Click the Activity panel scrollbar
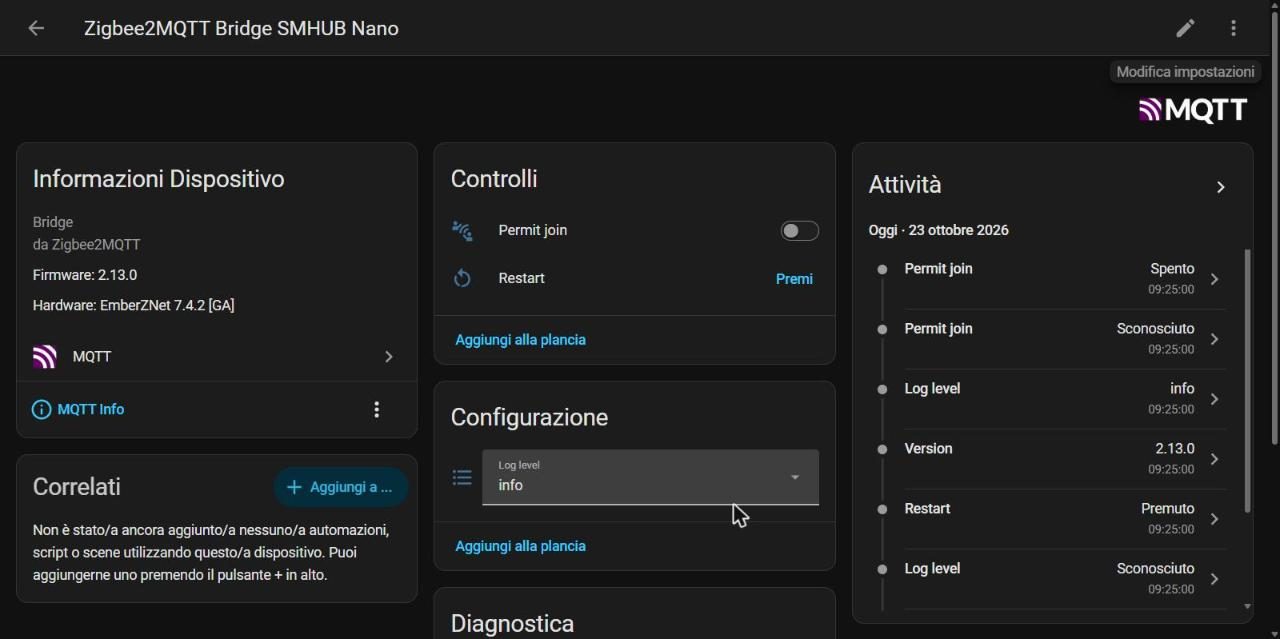This screenshot has width=1280, height=639. coord(1247,380)
